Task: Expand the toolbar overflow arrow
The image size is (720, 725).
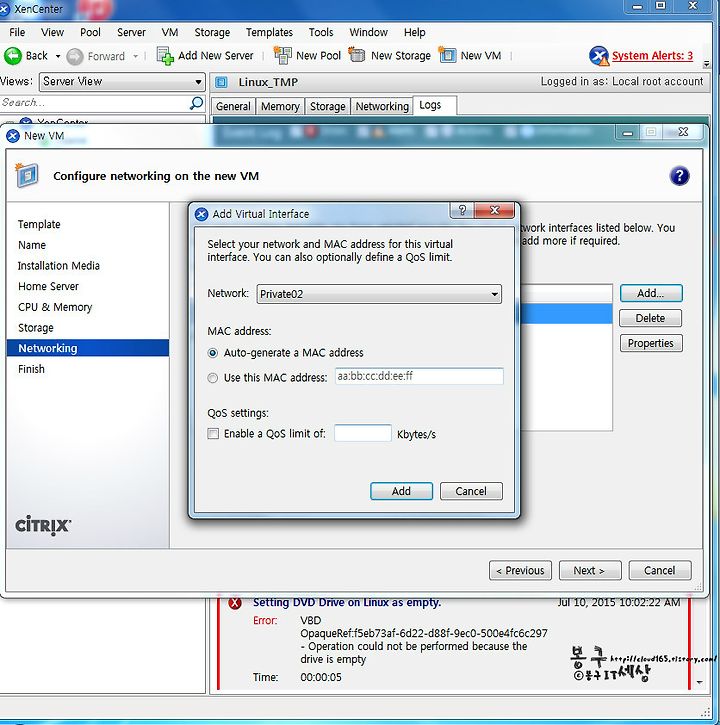Action: pyautogui.click(x=706, y=64)
